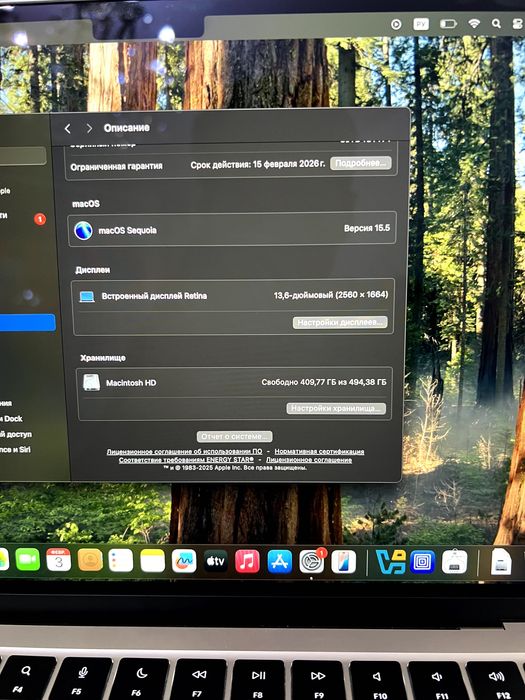Open Calendar from the Dock
The image size is (525, 700).
tap(58, 560)
